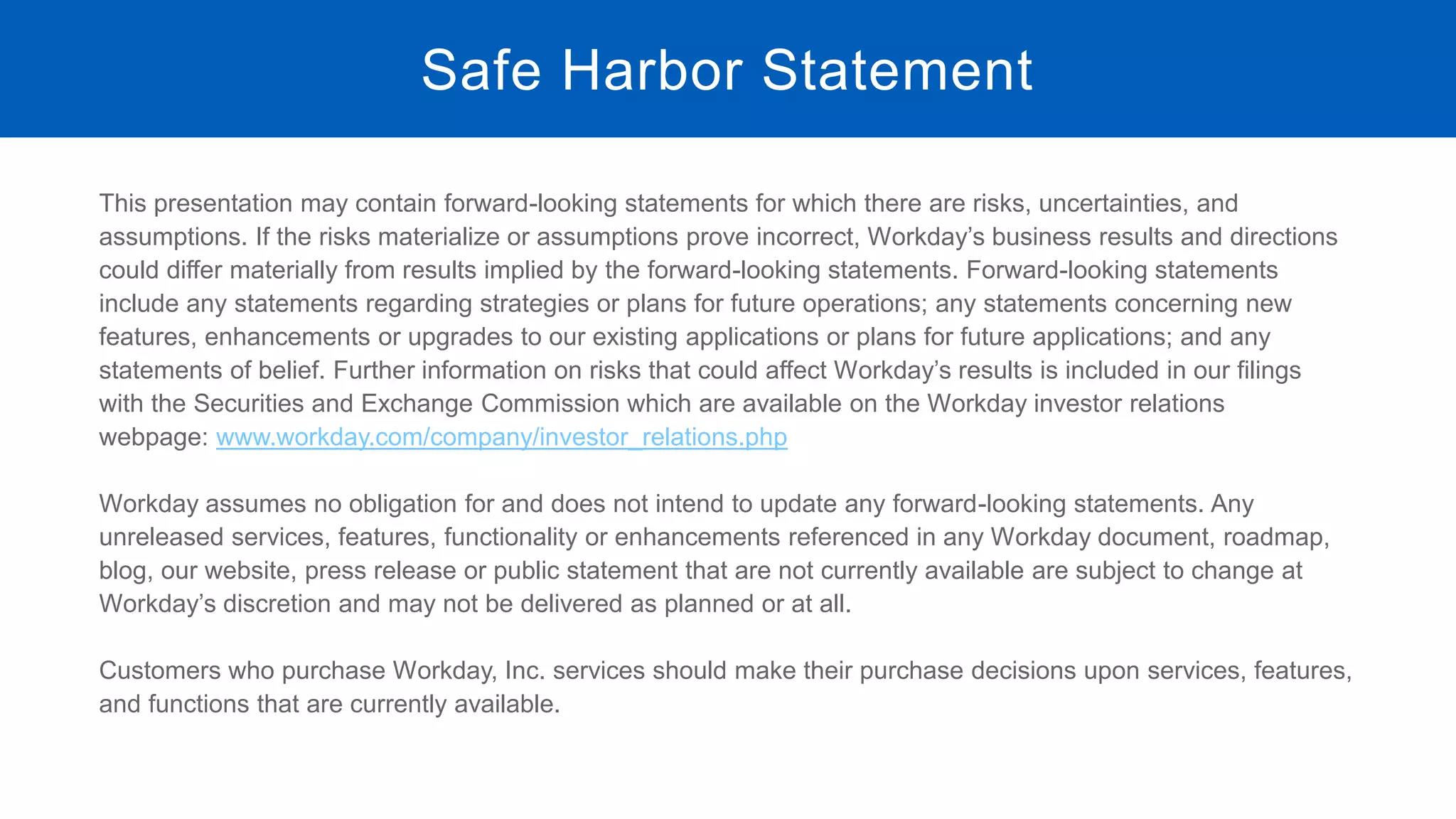Click the phrase 'statements of belief'
The width and height of the screenshot is (1456, 819).
coord(211,370)
